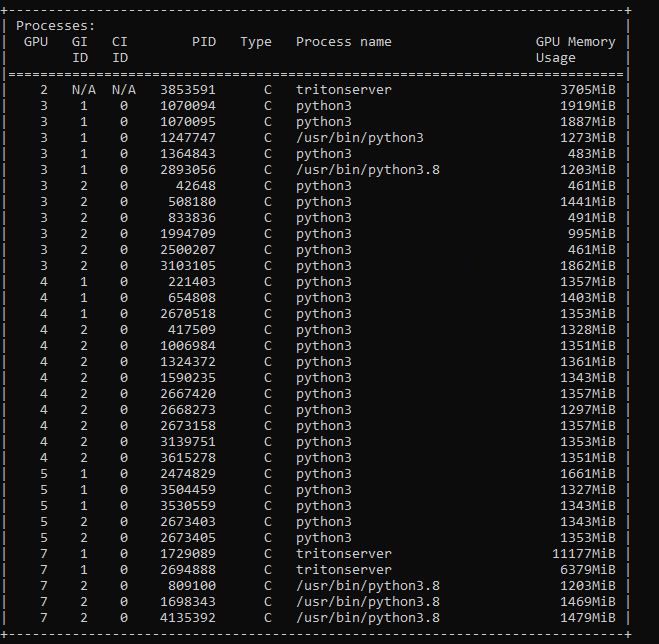659x644 pixels.
Task: Click the 'Usage' header text
Action: tap(556, 58)
